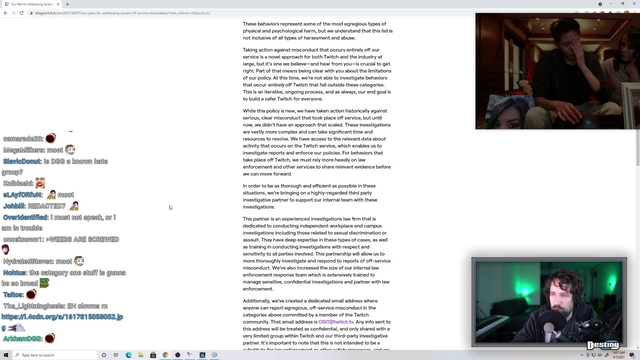Image resolution: width=640 pixels, height=360 pixels.
Task: Click Overidentified's username in chat
Action: click(25, 218)
